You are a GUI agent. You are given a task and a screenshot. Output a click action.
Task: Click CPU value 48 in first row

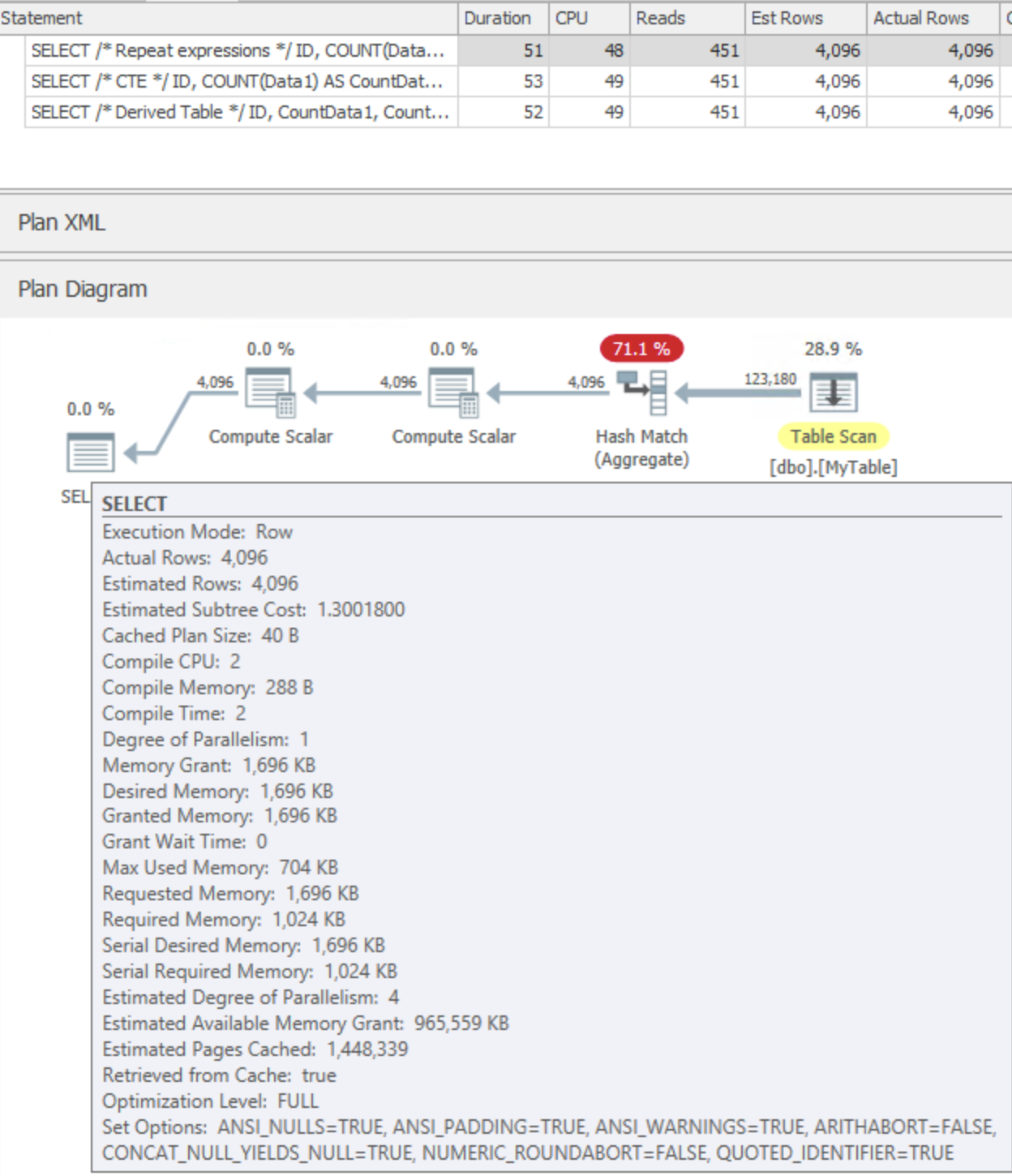(x=614, y=50)
